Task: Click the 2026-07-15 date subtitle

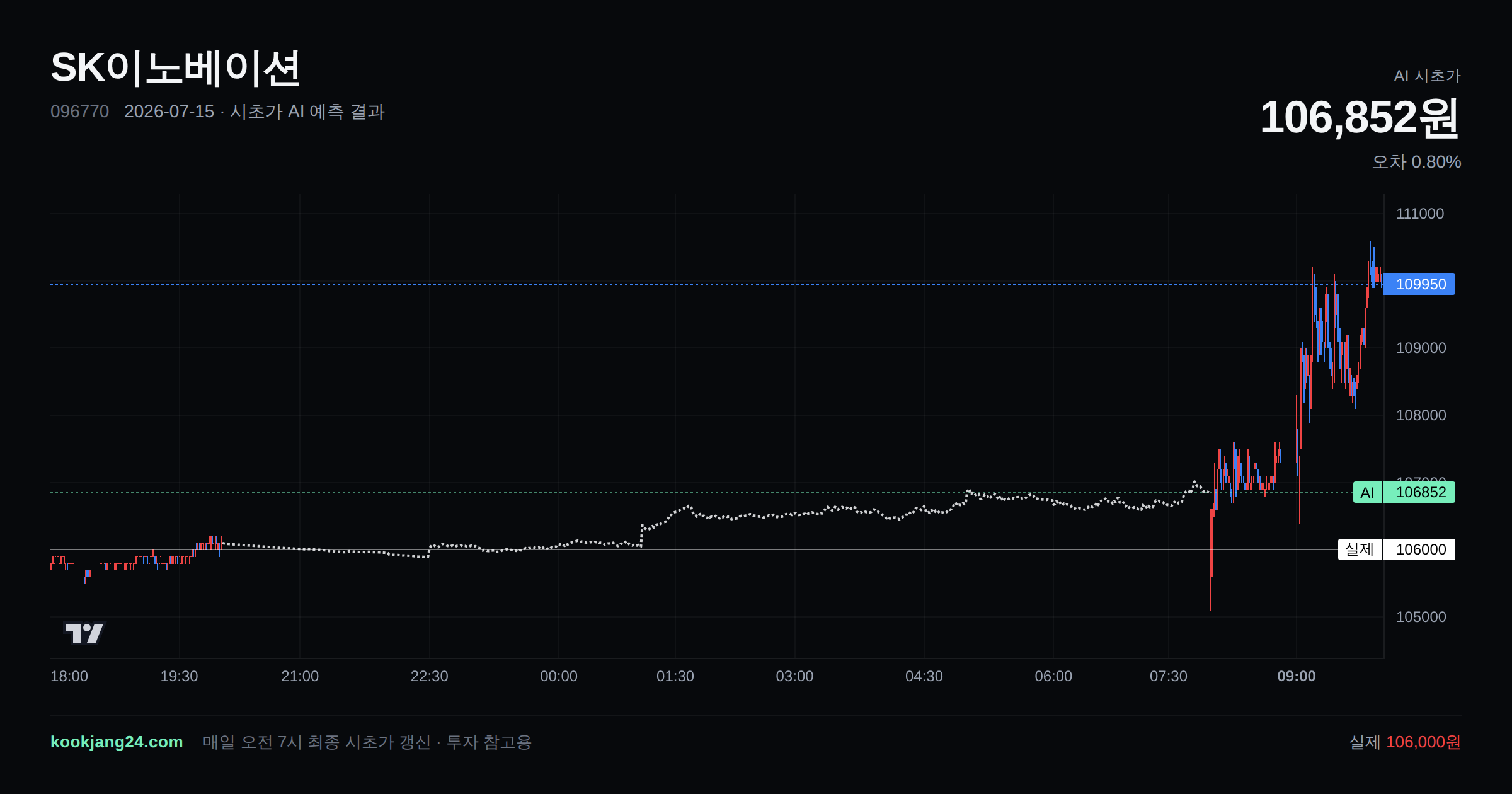Action: (x=169, y=112)
